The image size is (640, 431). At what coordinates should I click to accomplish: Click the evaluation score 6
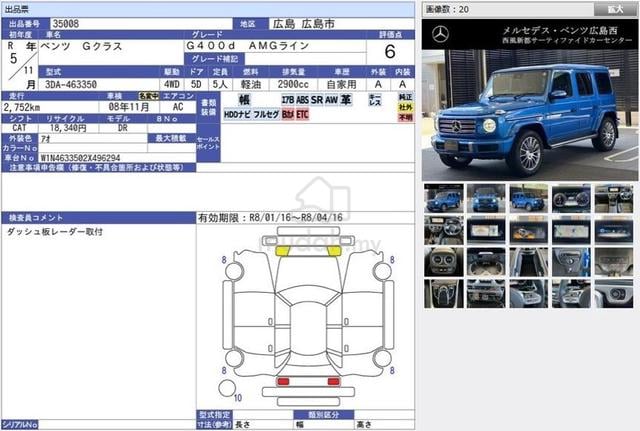(390, 52)
